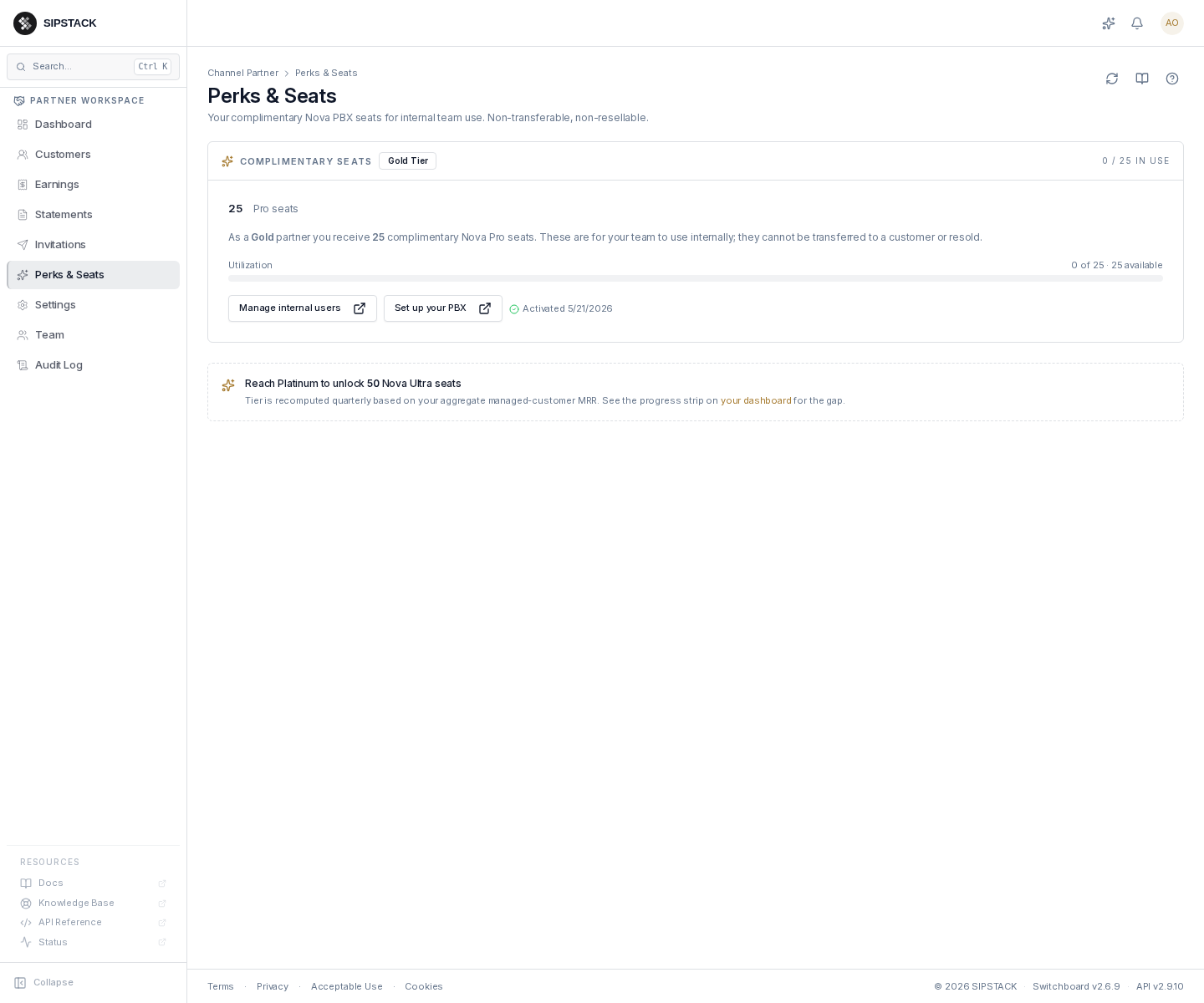Open Docs resource link
The width and height of the screenshot is (1204, 1003).
[93, 883]
